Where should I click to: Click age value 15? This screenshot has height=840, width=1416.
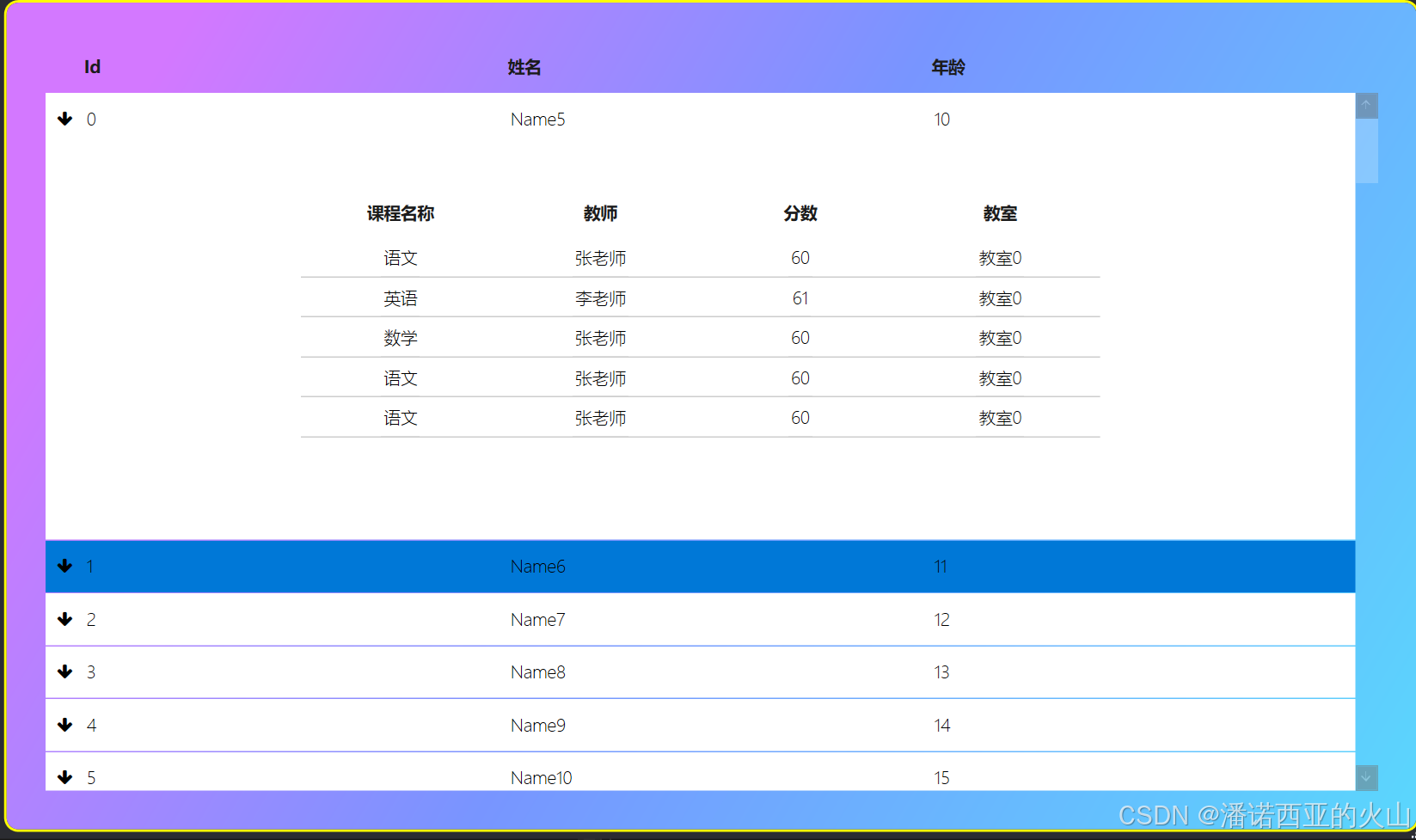941,778
